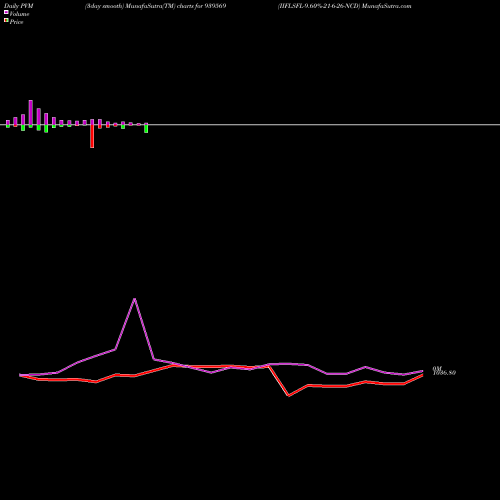Image resolution: width=500 pixels, height=500 pixels.
Task: Click the chart title for 939369
Action: click(x=156, y=6)
